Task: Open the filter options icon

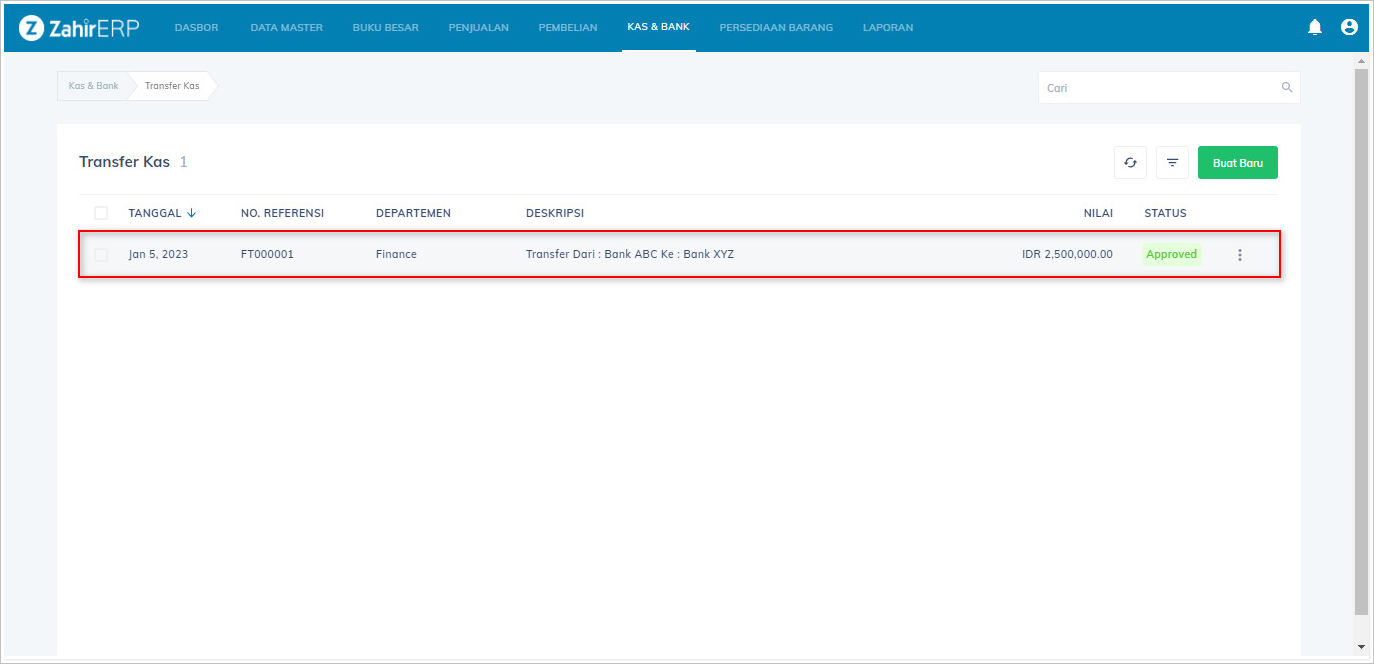Action: (1172, 163)
